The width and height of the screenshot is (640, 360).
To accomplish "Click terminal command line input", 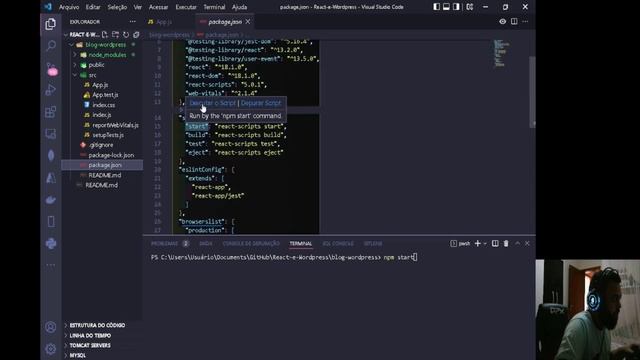I will (x=283, y=258).
